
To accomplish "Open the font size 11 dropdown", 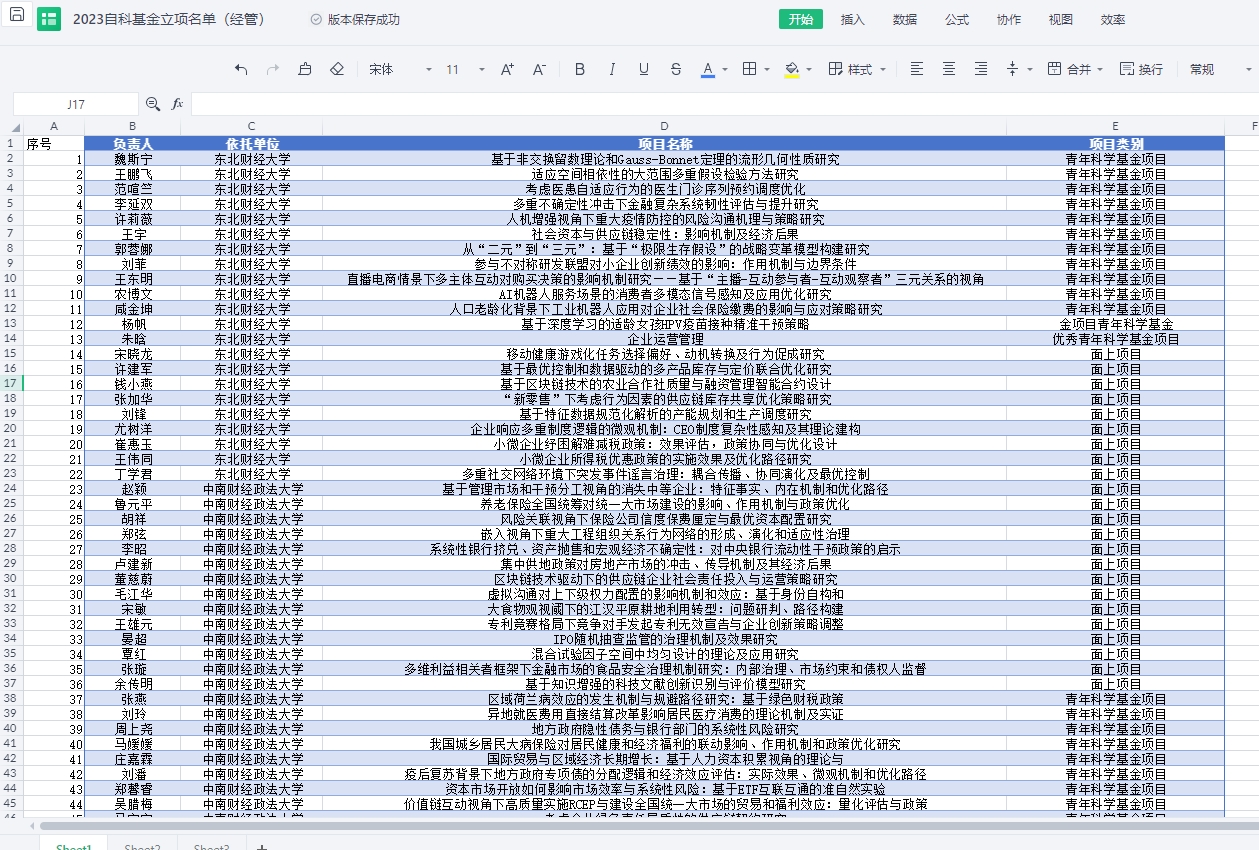I will 466,69.
